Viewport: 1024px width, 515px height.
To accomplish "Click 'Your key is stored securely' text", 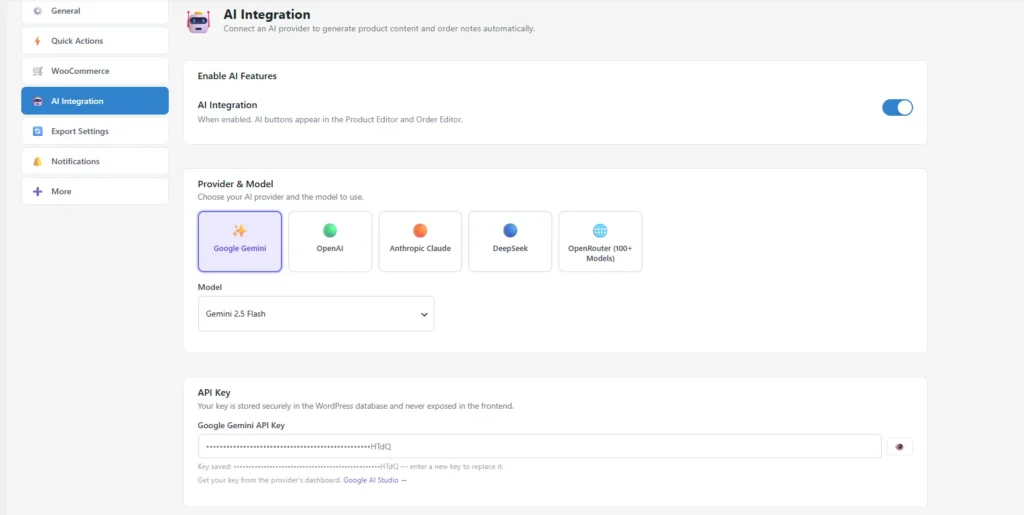I will click(355, 406).
